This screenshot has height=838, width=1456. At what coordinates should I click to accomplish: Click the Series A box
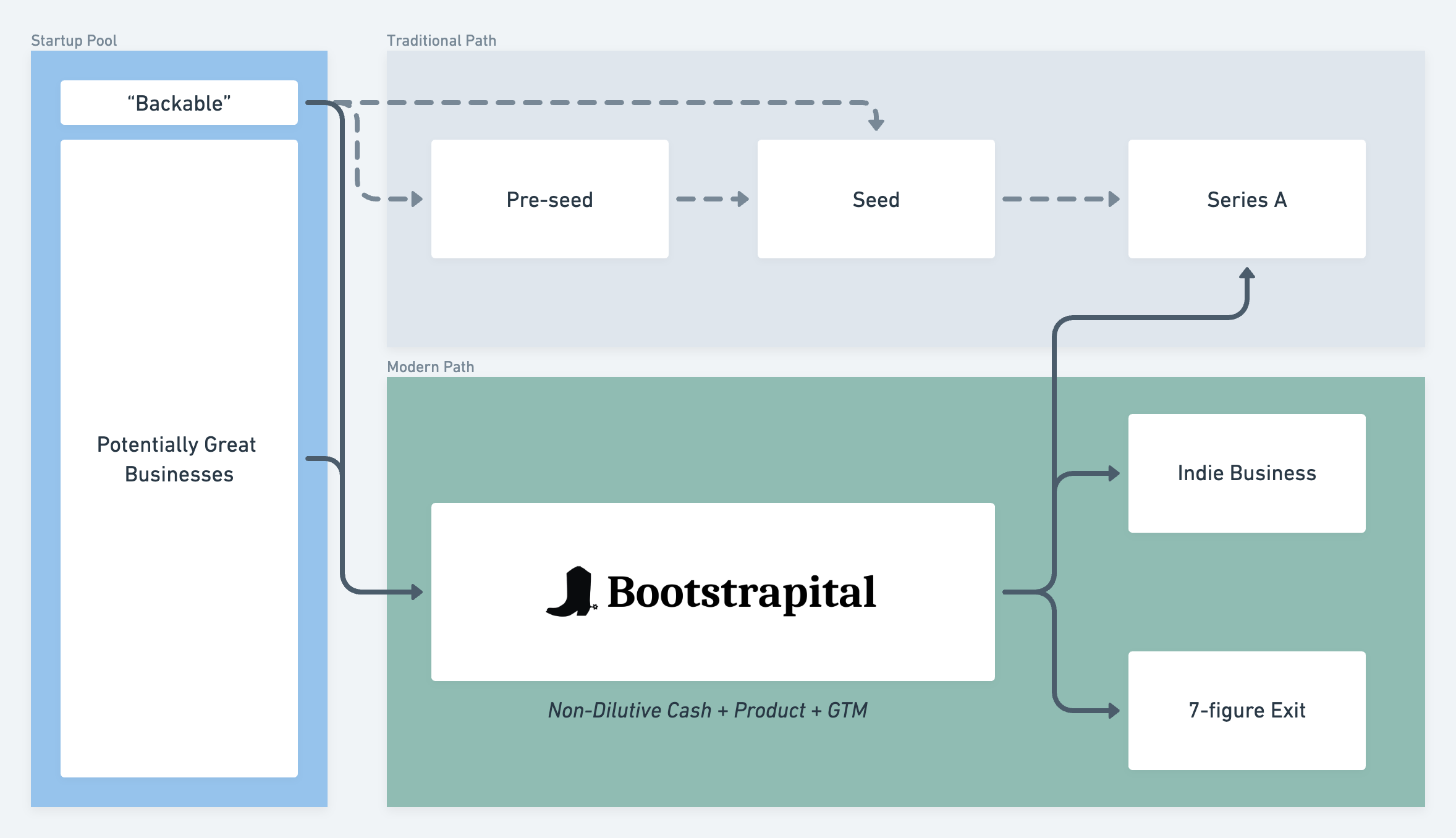[x=1247, y=199]
